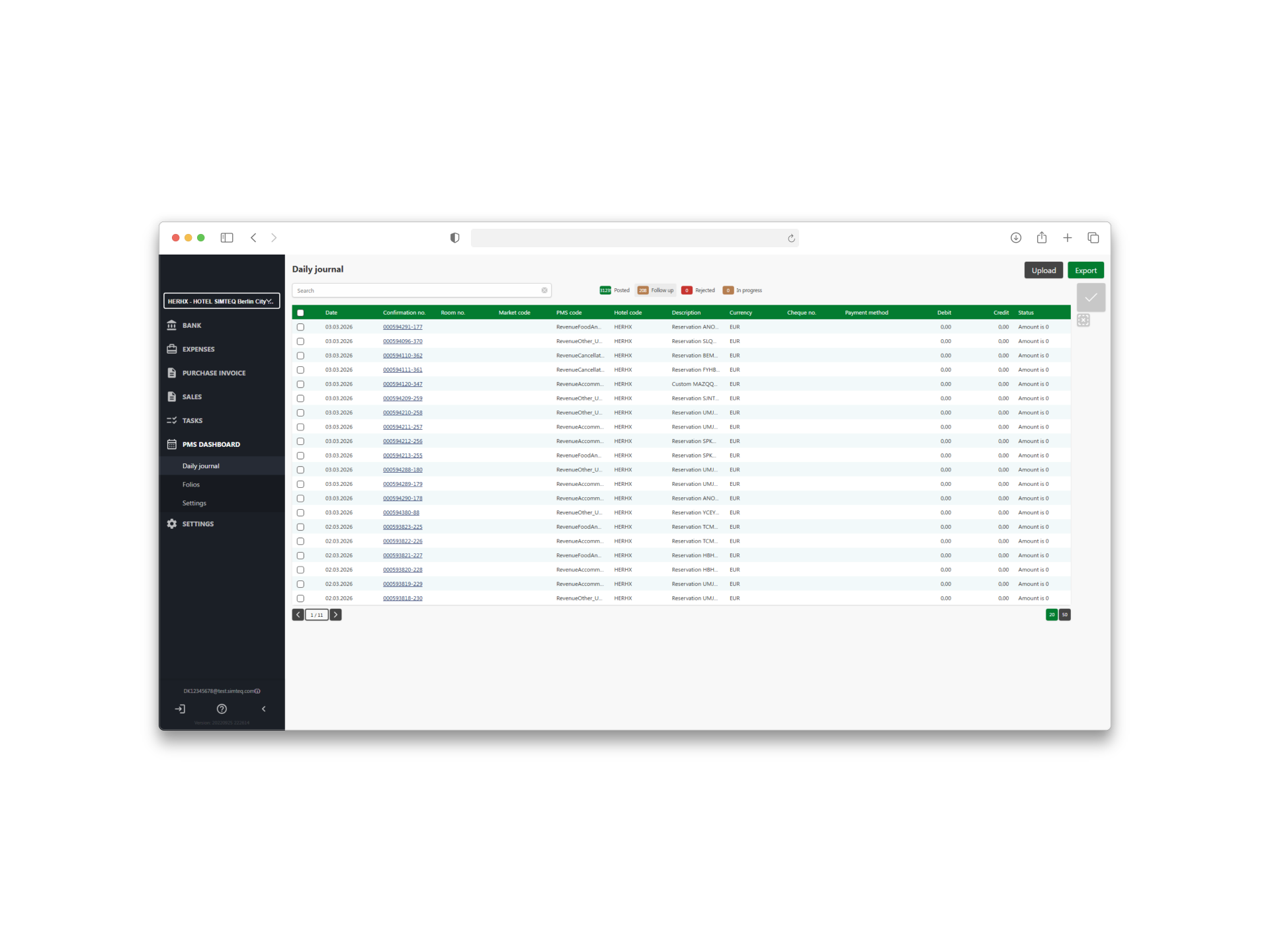The image size is (1270, 952).
Task: Click the Settings gear icon in sidebar
Action: click(172, 524)
